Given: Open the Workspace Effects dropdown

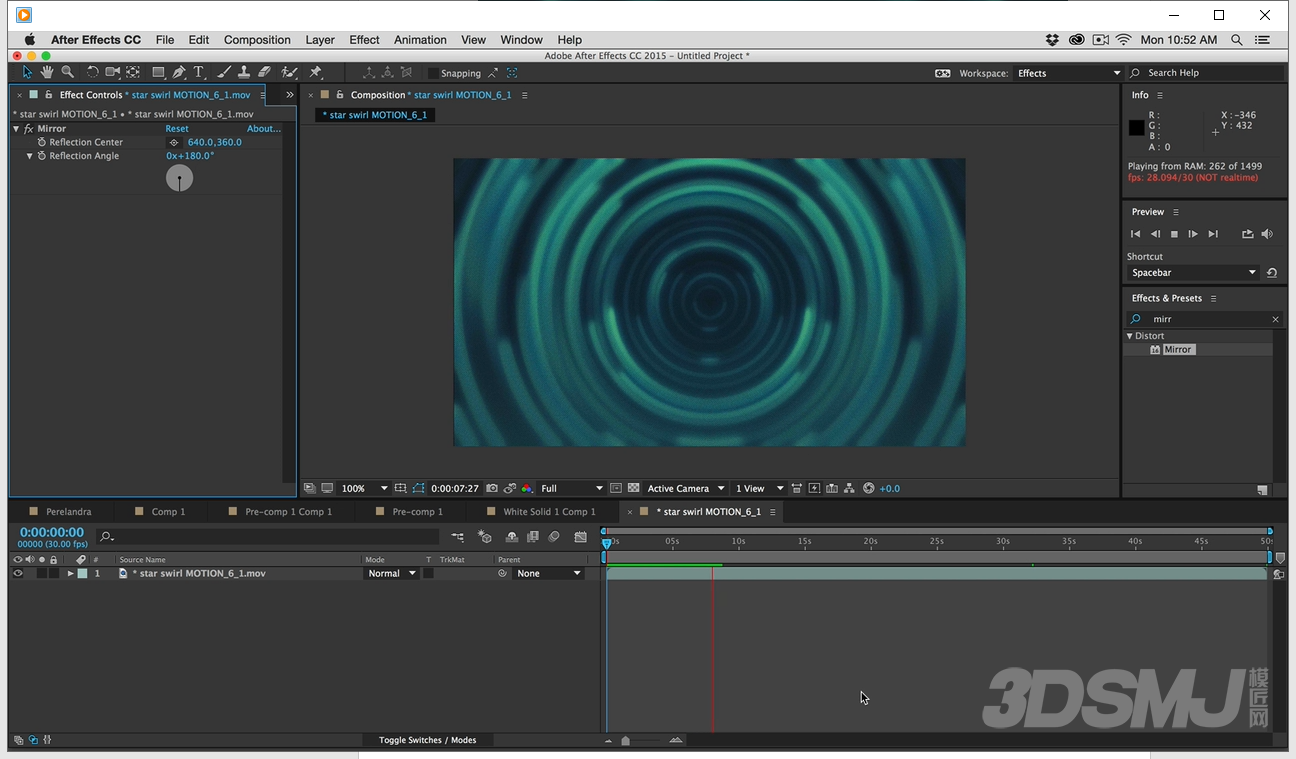Looking at the screenshot, I should (1068, 73).
